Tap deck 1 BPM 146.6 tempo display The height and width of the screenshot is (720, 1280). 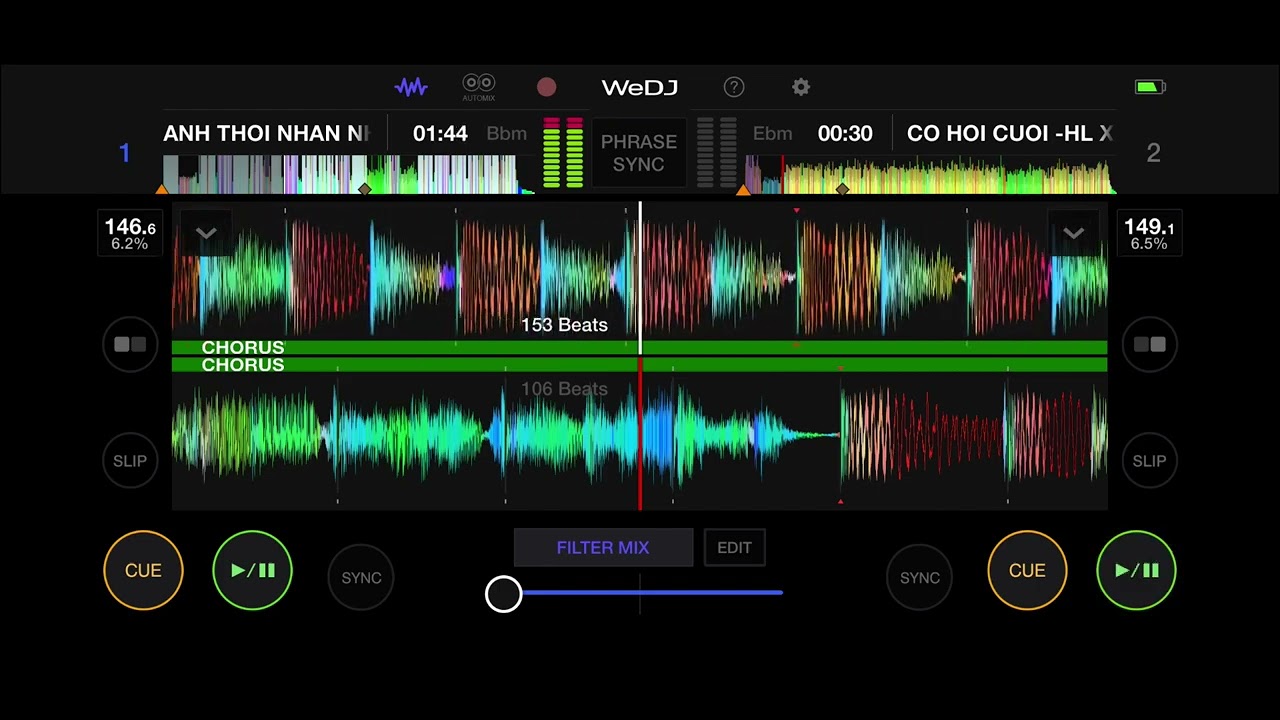point(130,234)
